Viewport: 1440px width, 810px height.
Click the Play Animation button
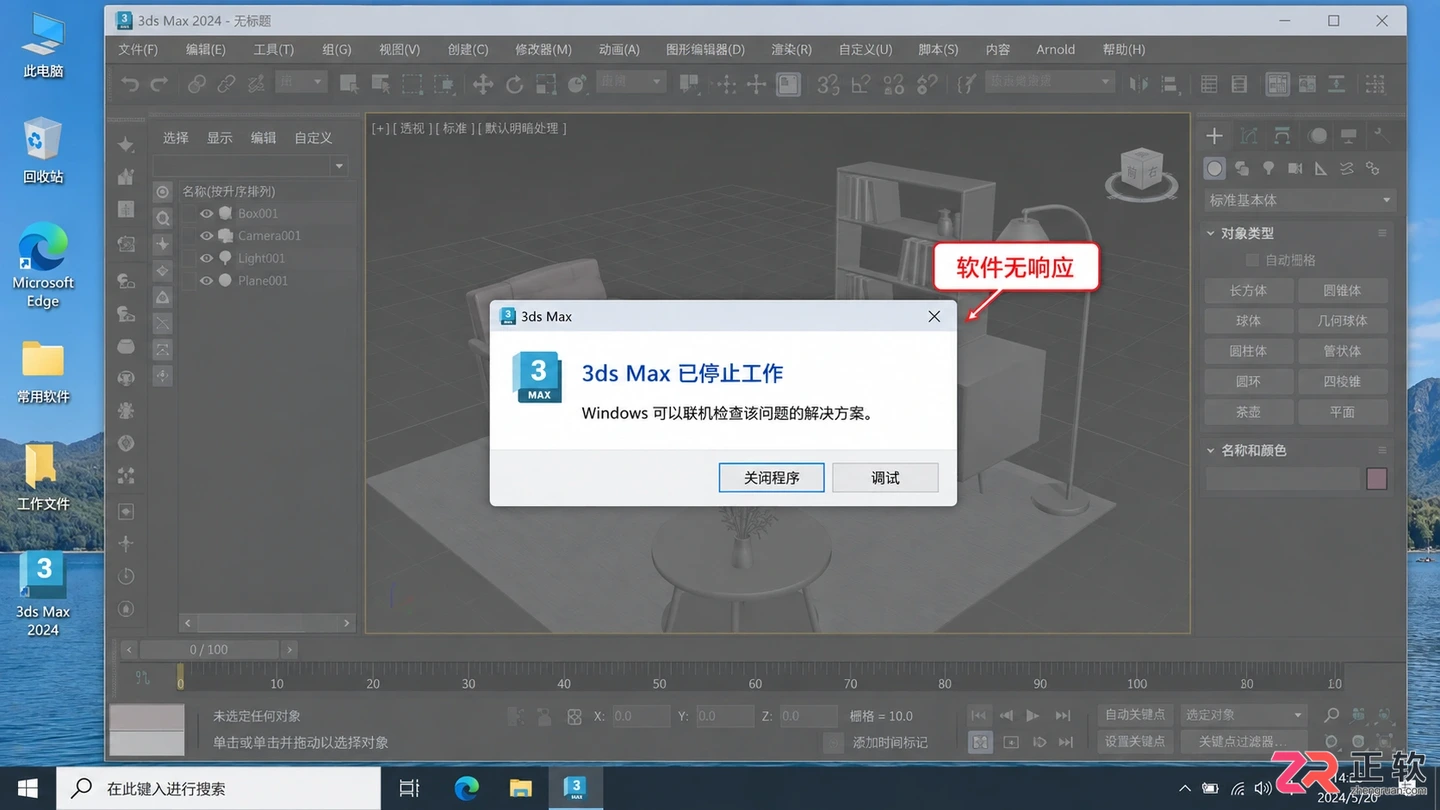click(x=1033, y=715)
